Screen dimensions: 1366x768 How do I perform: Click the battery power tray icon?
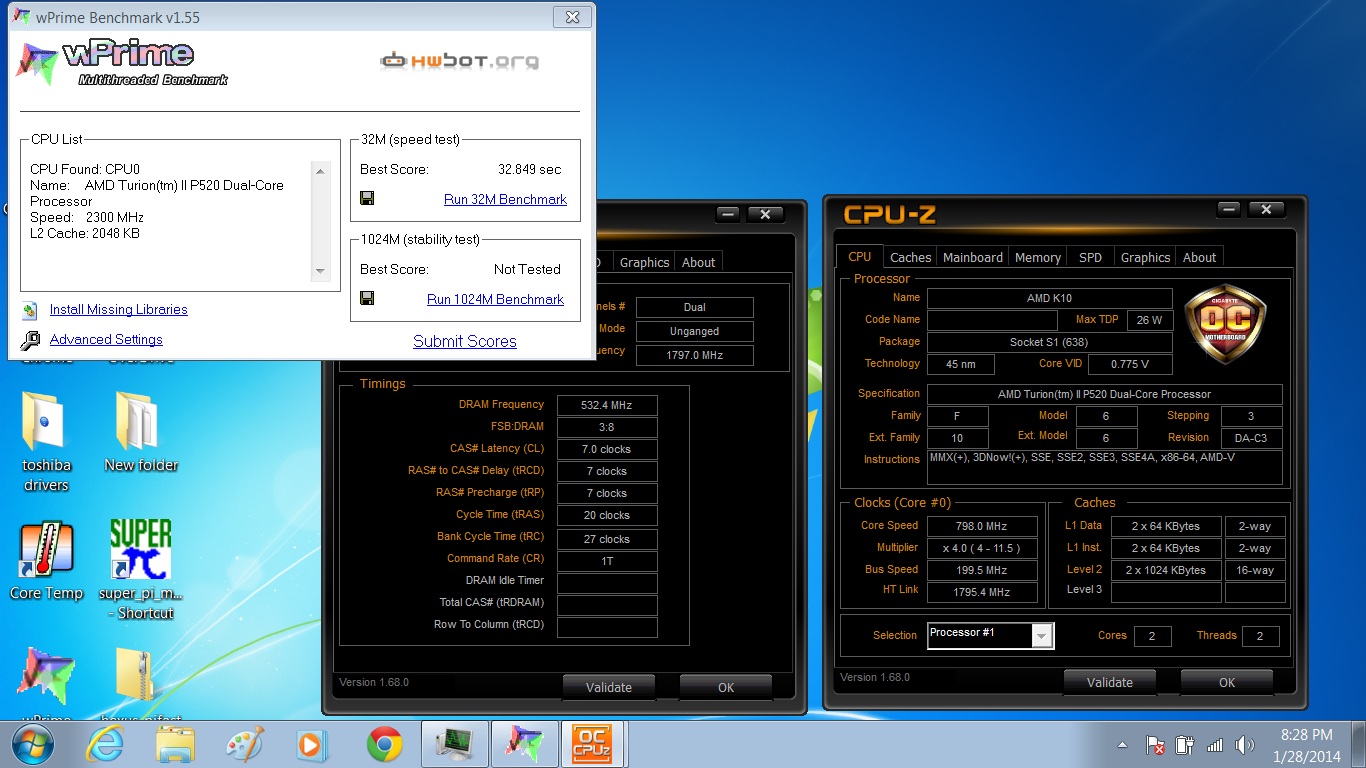(1185, 745)
